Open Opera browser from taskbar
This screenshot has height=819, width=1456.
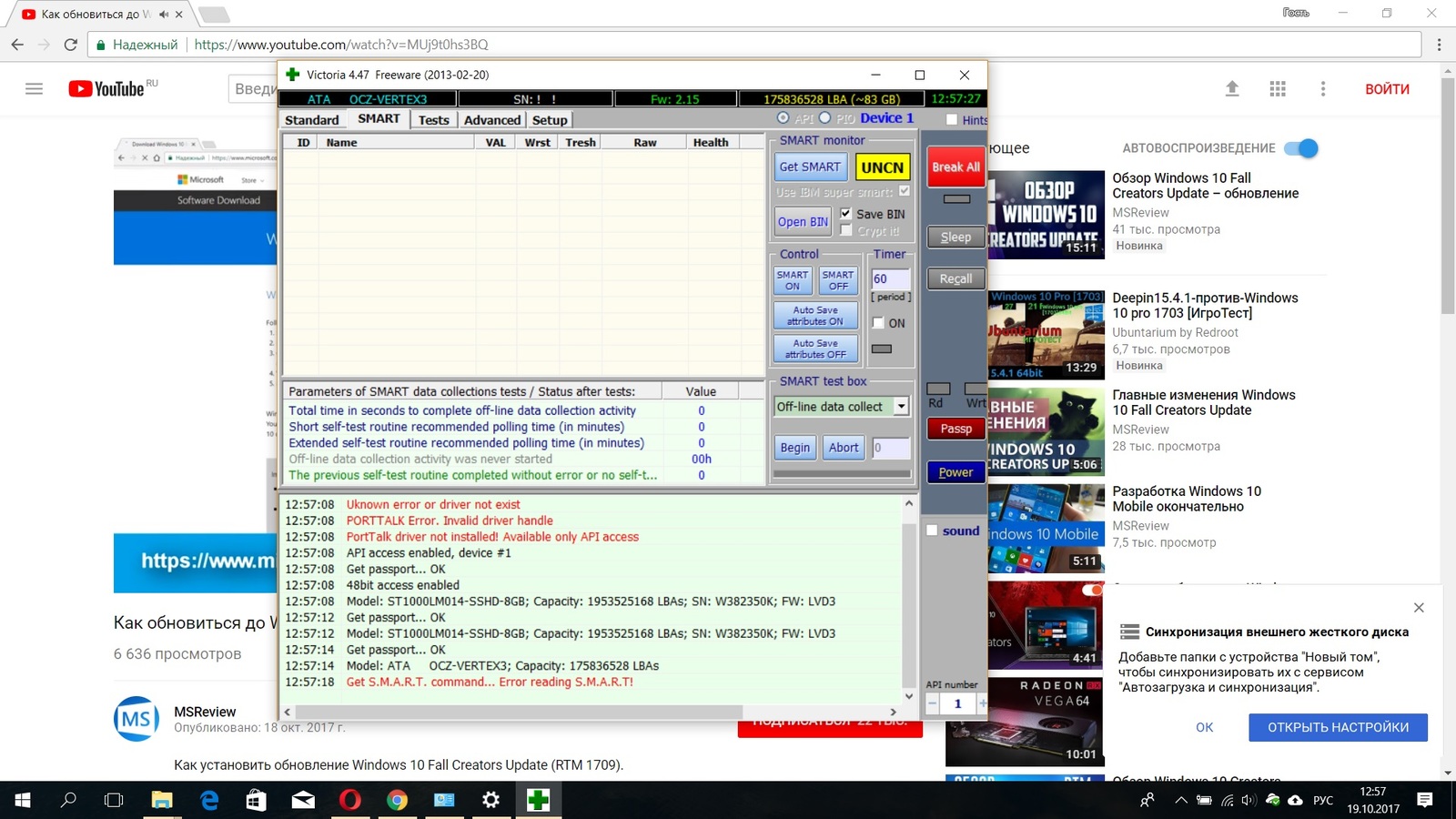pyautogui.click(x=350, y=800)
